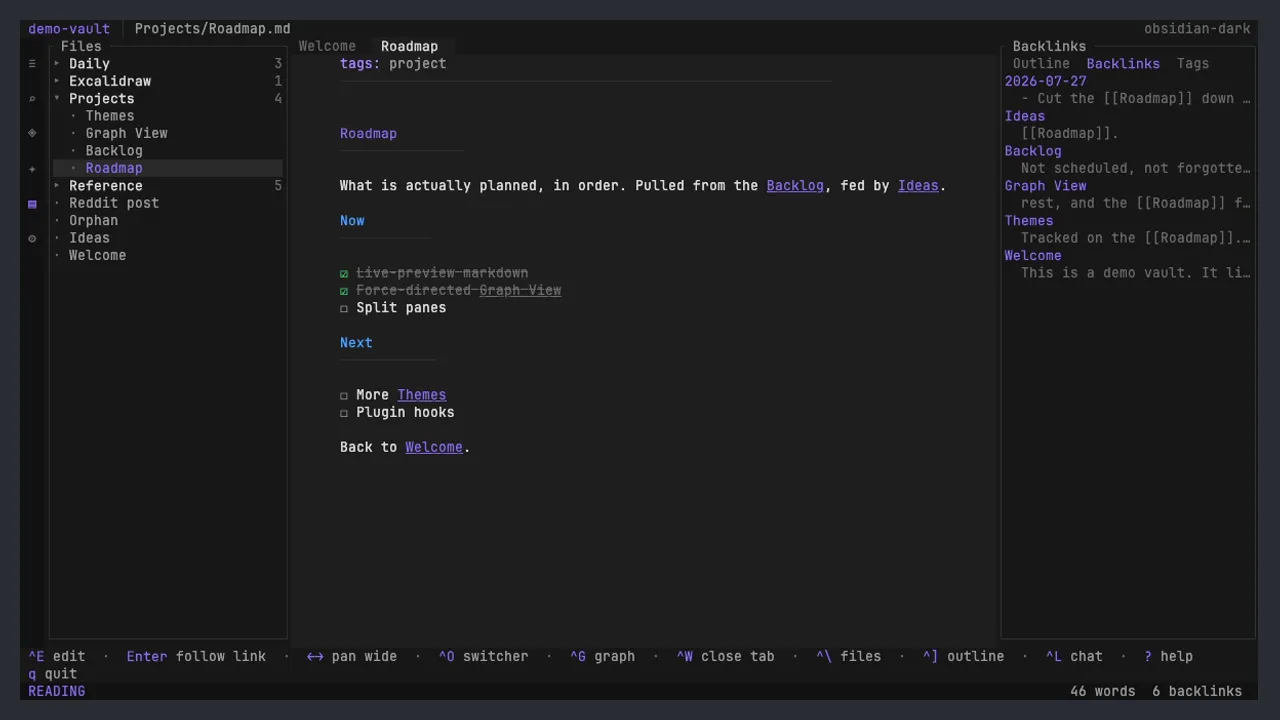Open backlink source '2026-07-27'

1045,81
